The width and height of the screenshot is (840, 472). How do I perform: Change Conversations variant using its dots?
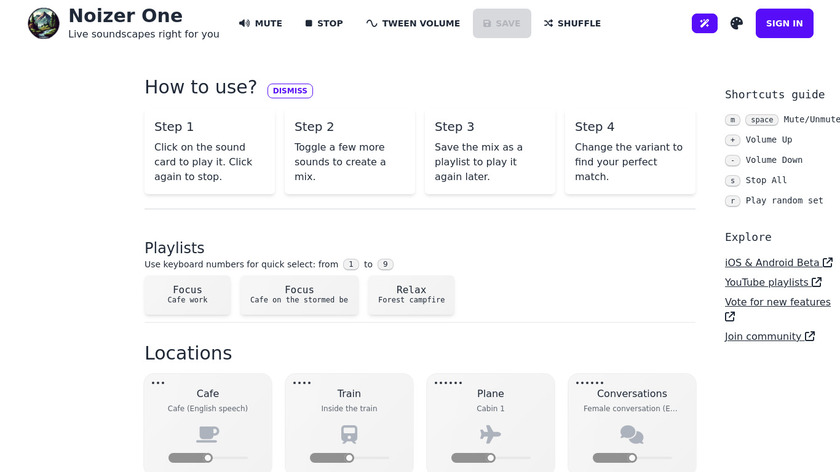click(590, 383)
